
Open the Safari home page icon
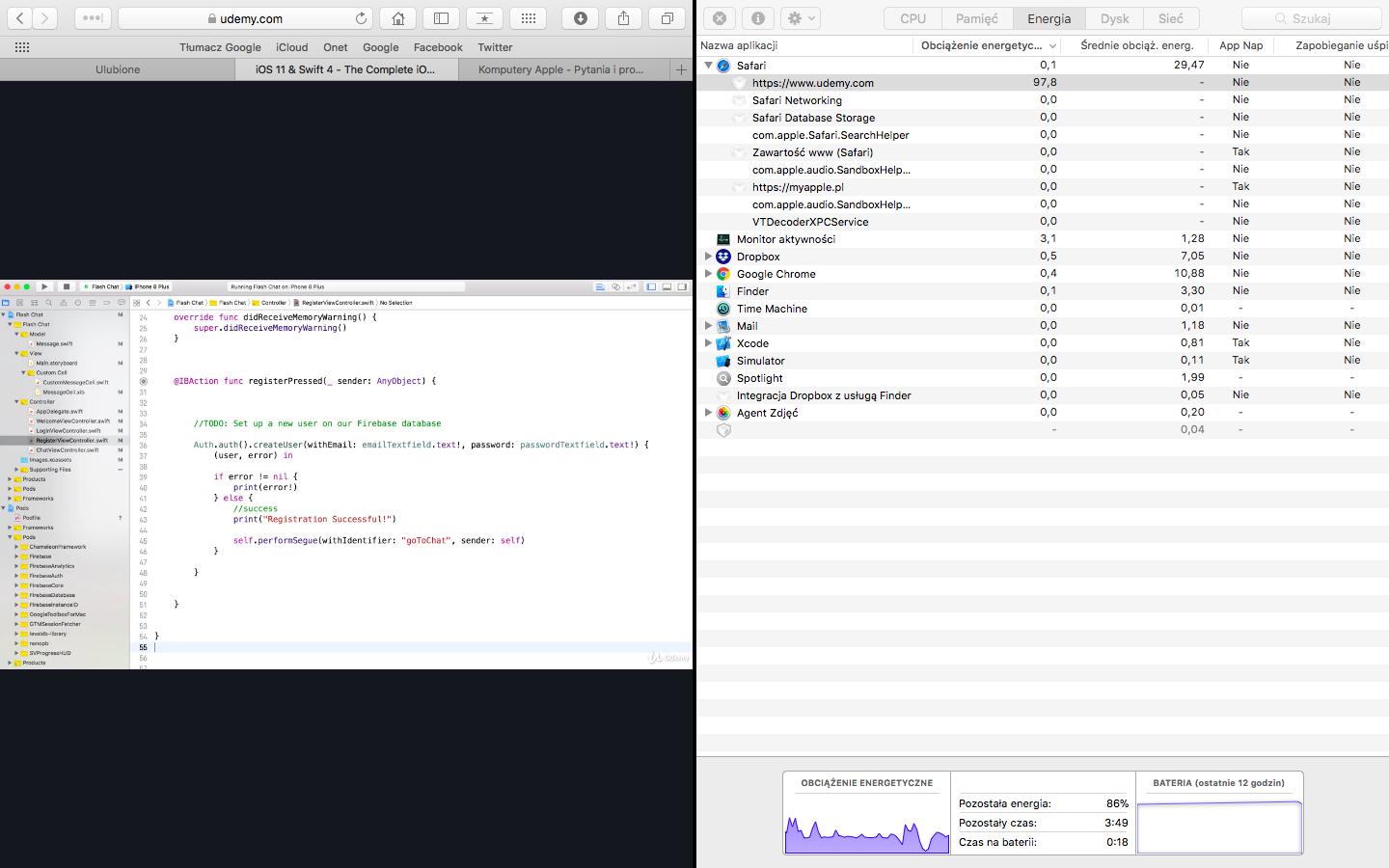click(x=397, y=18)
